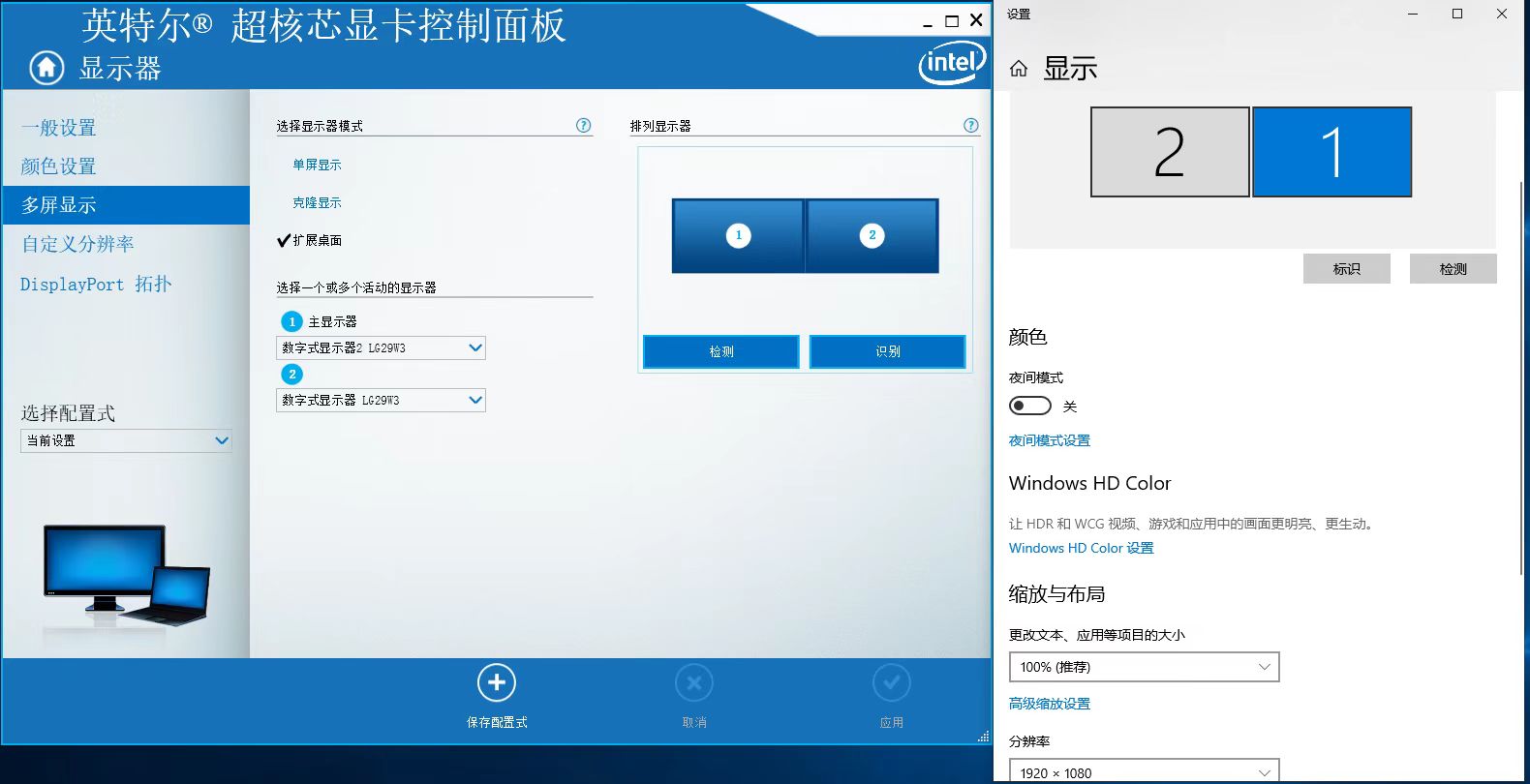The width and height of the screenshot is (1530, 784).
Task: Open the 高级缩放设置 link
Action: [1050, 704]
